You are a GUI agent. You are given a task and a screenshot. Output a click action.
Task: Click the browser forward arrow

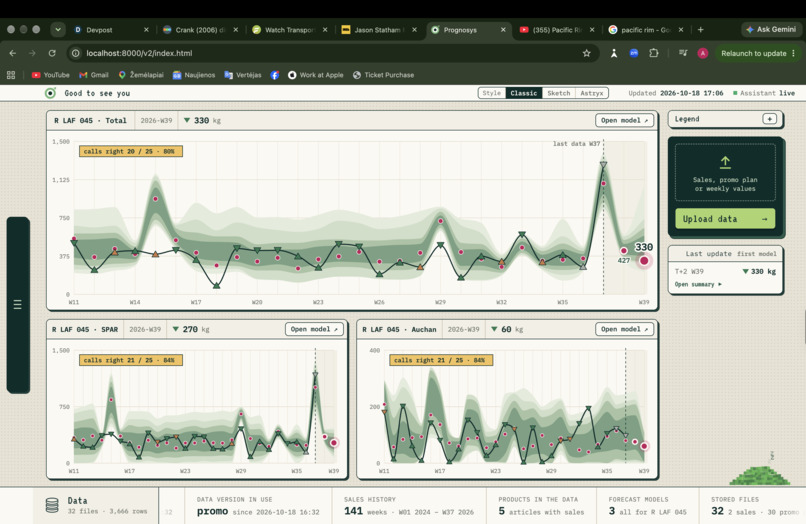32,53
